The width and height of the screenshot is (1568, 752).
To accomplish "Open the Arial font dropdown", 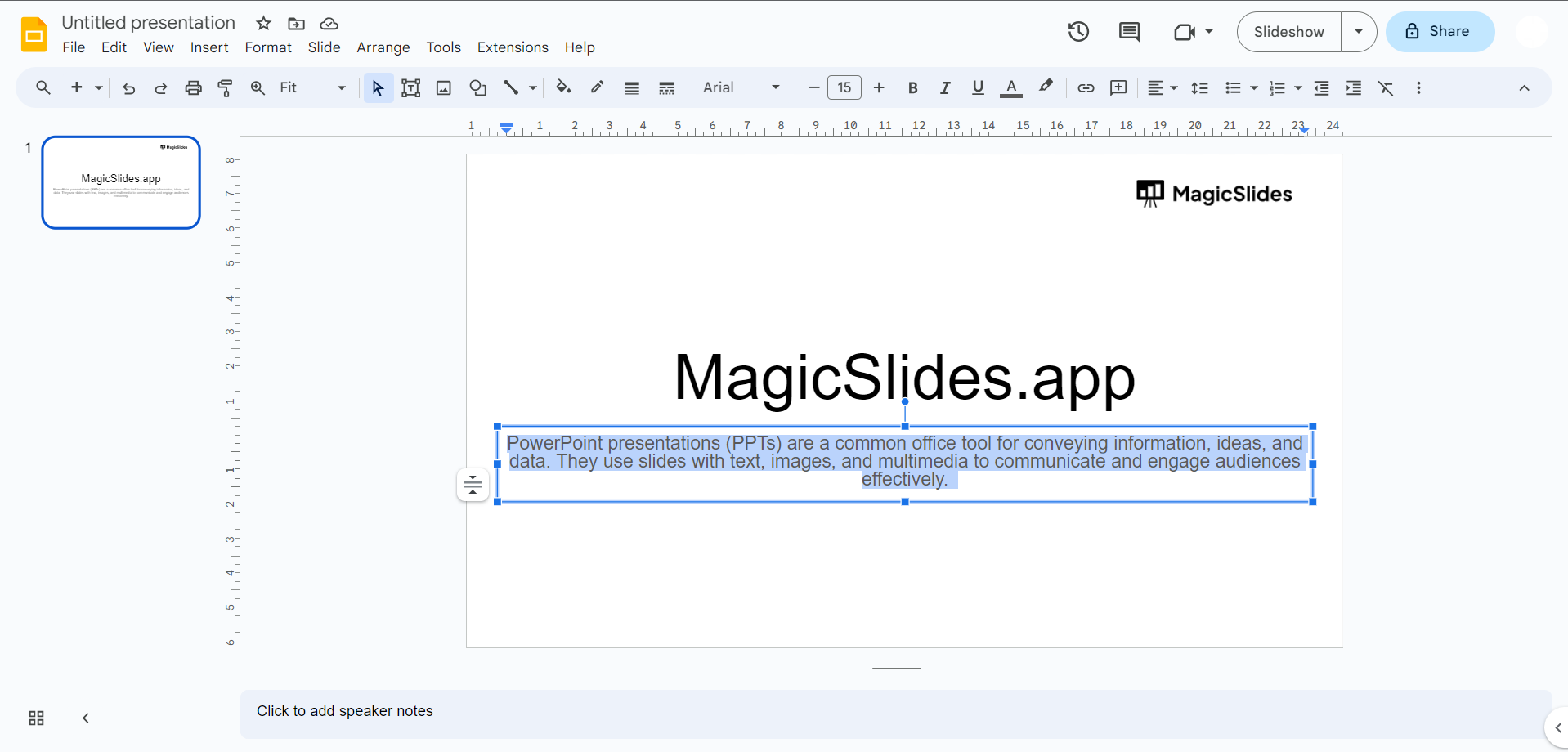I will click(741, 87).
